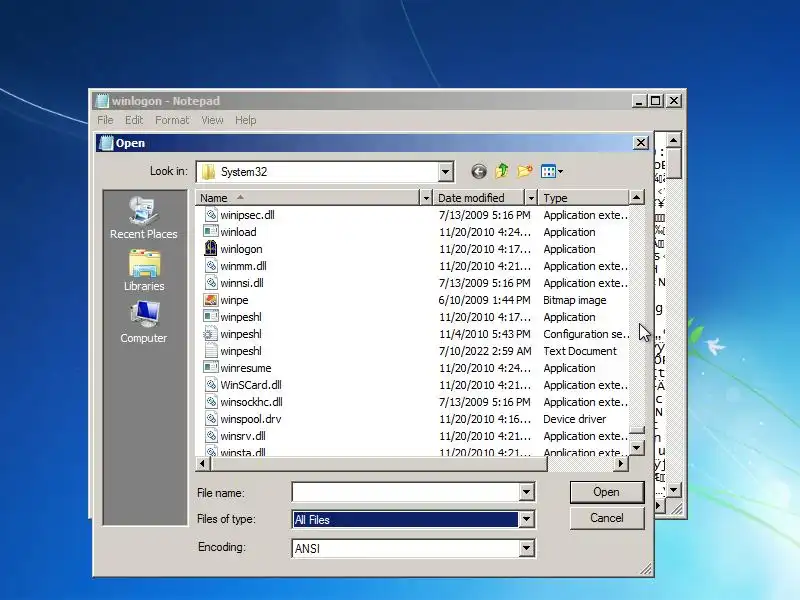Viewport: 800px width, 600px height.
Task: Click the 7/10/2022 2:59 AM date cell
Action: pyautogui.click(x=485, y=351)
